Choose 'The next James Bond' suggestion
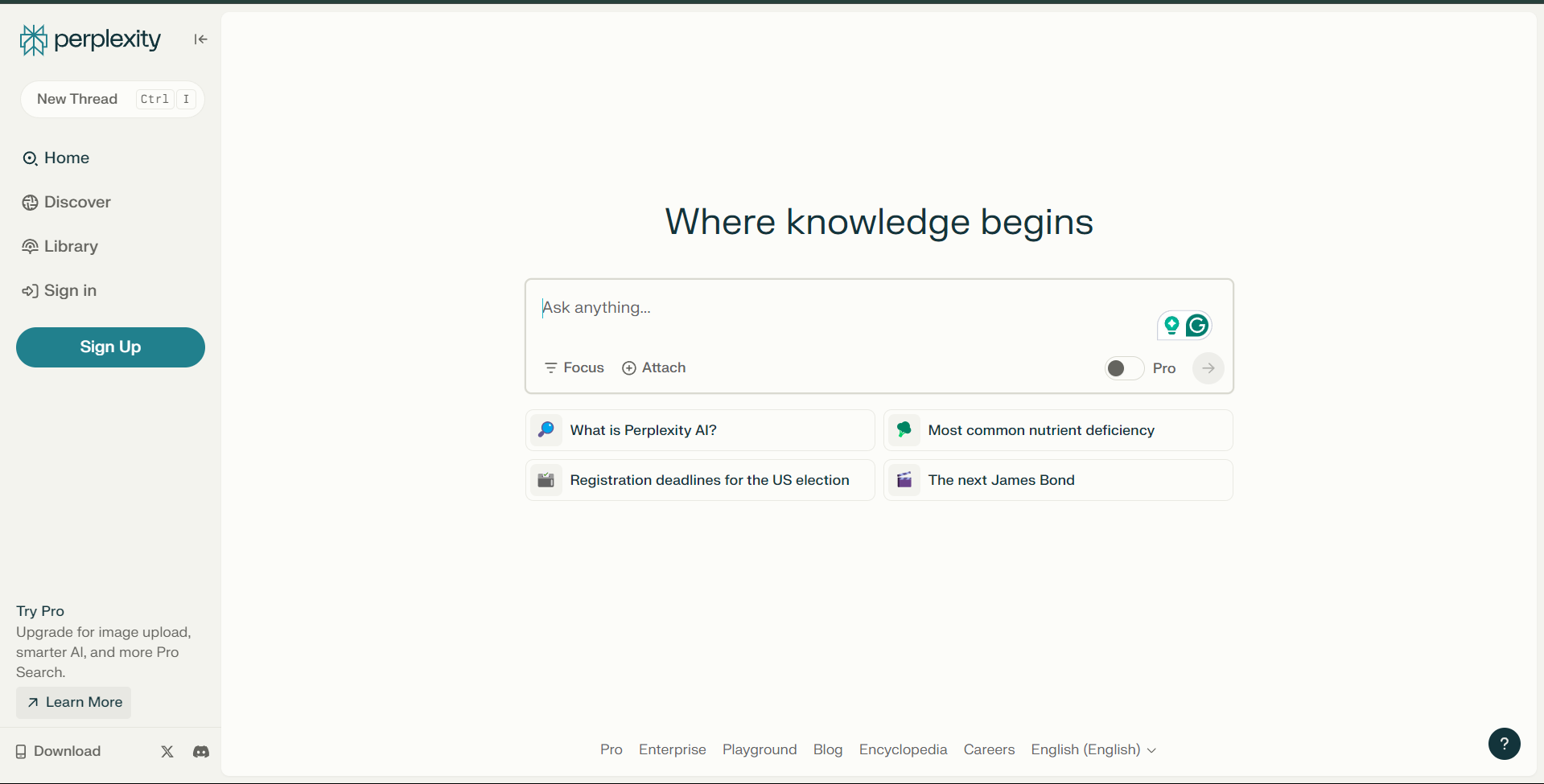The height and width of the screenshot is (784, 1544). (x=1058, y=480)
